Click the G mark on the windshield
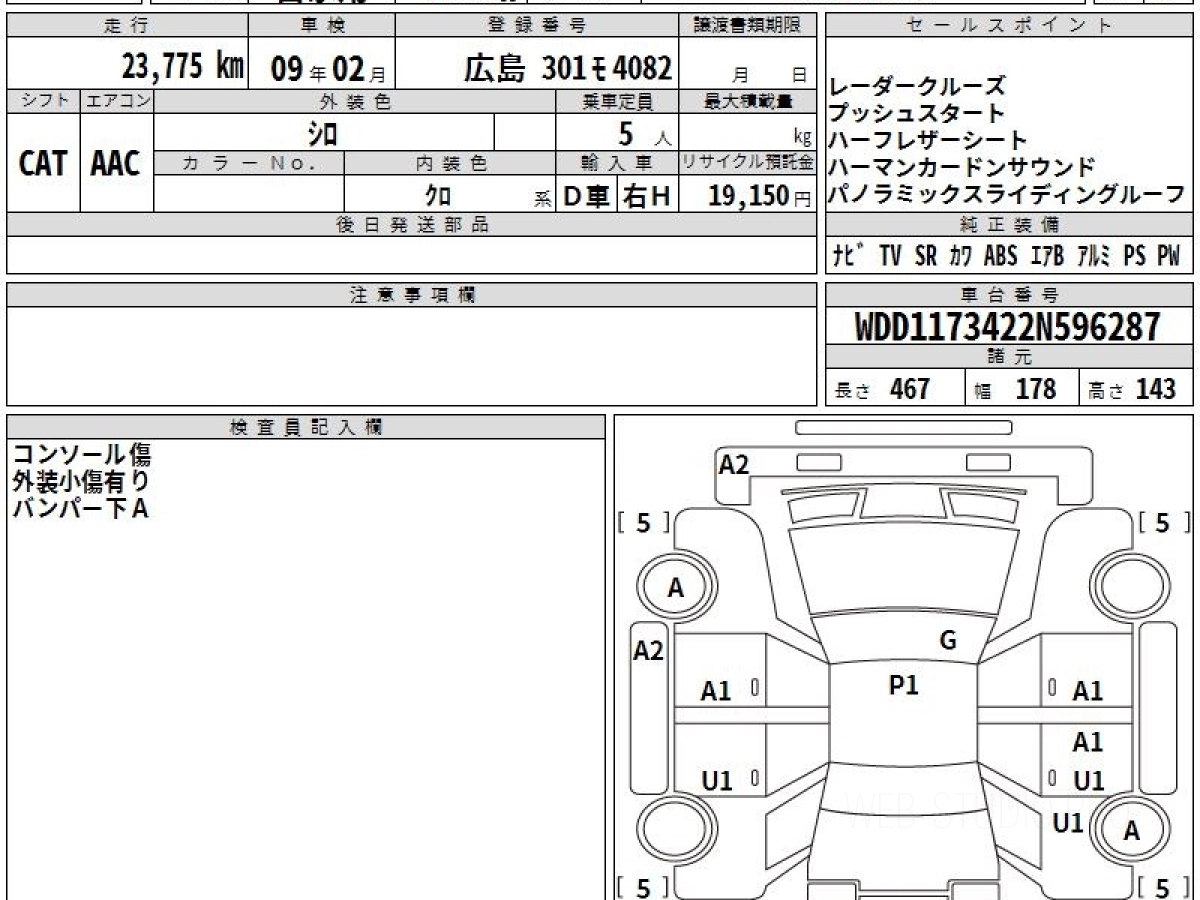 (947, 641)
